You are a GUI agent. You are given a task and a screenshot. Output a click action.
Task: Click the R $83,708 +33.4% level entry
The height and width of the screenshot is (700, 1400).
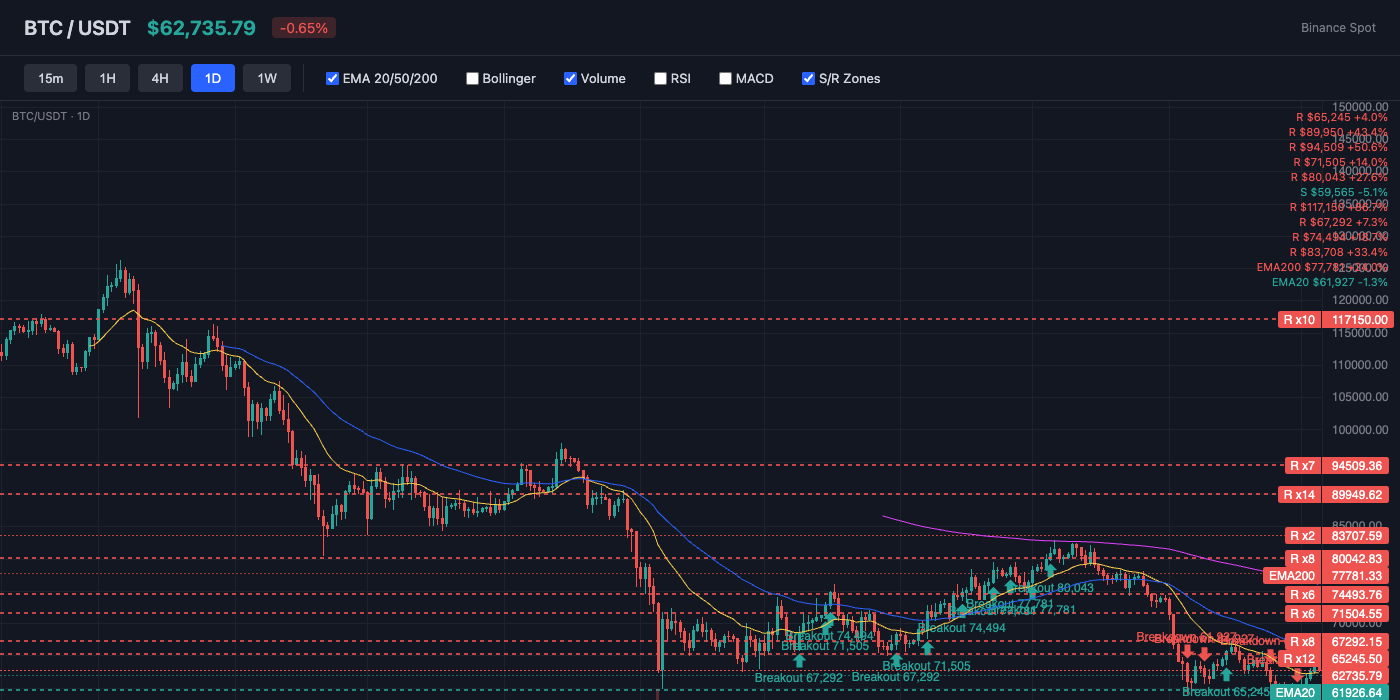pyautogui.click(x=1338, y=252)
